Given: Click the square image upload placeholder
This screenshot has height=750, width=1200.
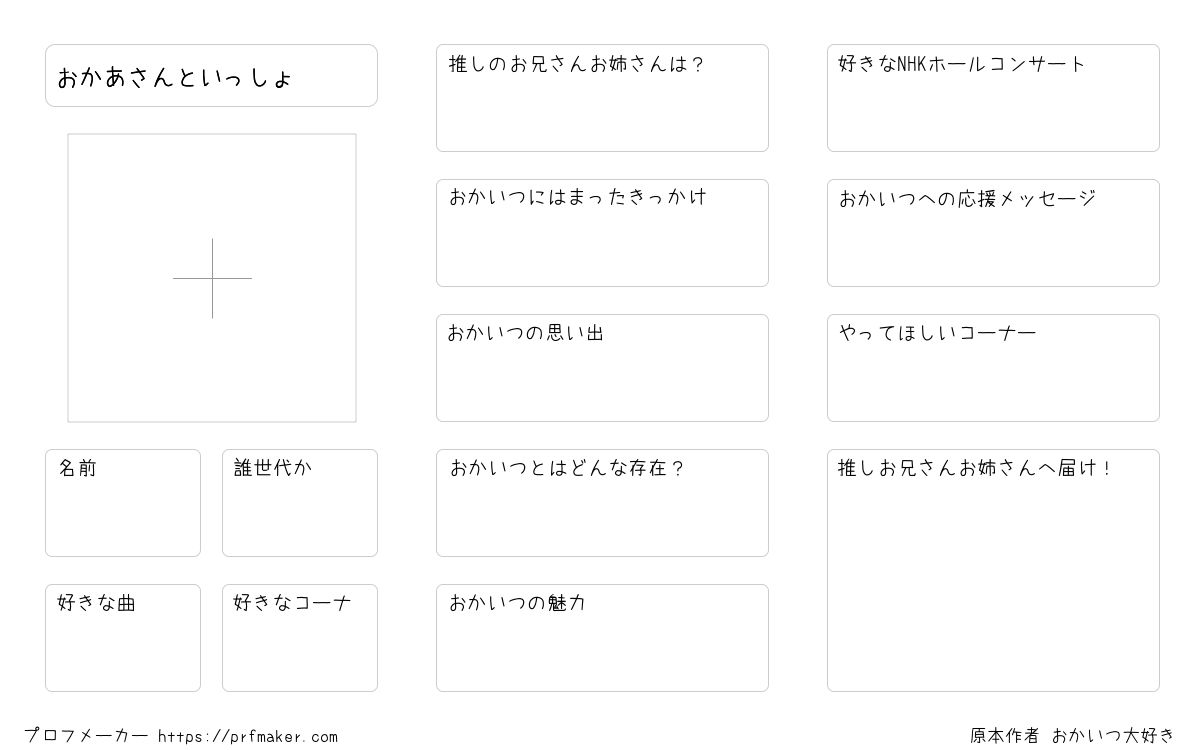Looking at the screenshot, I should 212,278.
